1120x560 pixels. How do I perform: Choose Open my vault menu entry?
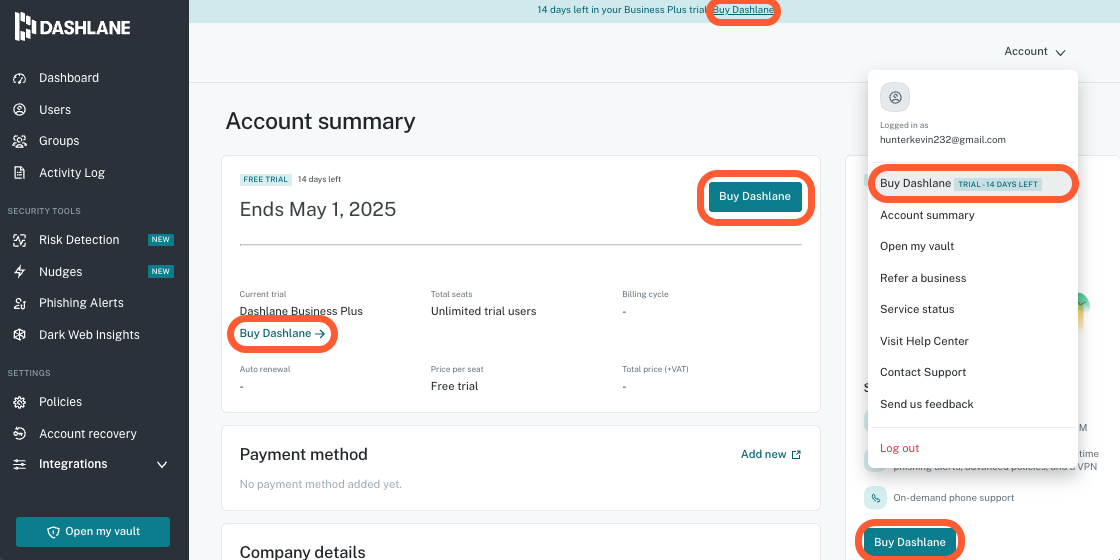917,246
